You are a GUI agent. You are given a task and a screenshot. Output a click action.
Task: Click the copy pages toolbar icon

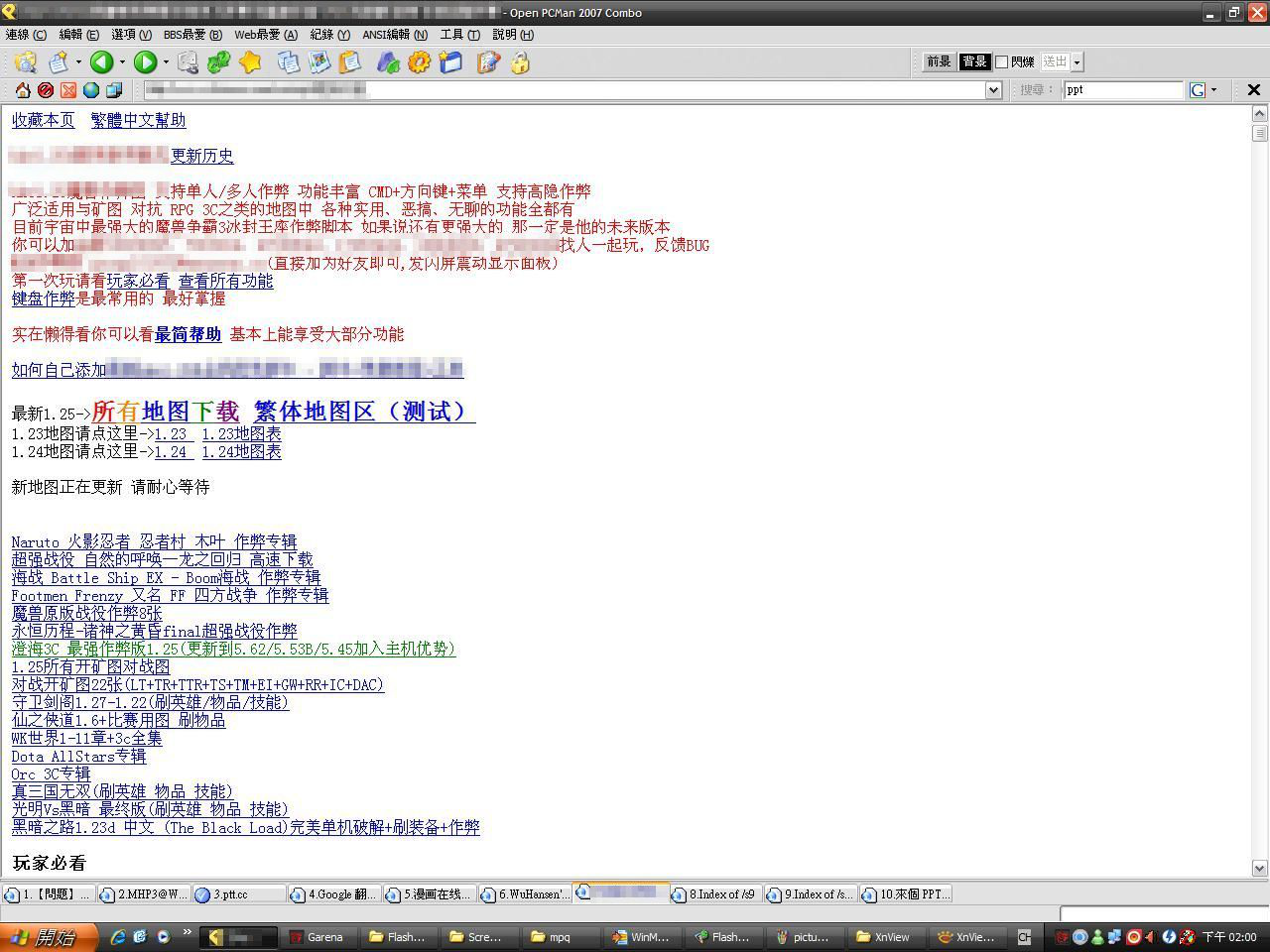(x=289, y=62)
